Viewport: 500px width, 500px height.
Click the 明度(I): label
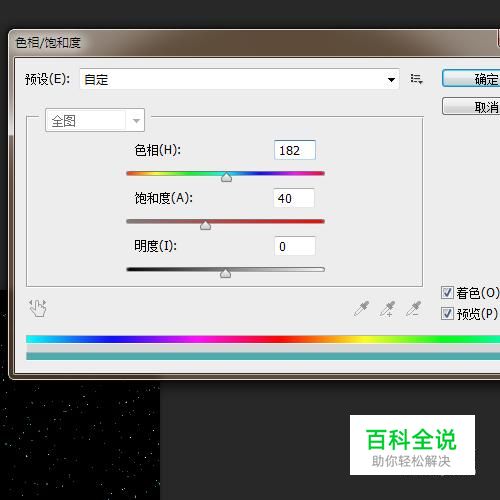(x=155, y=246)
